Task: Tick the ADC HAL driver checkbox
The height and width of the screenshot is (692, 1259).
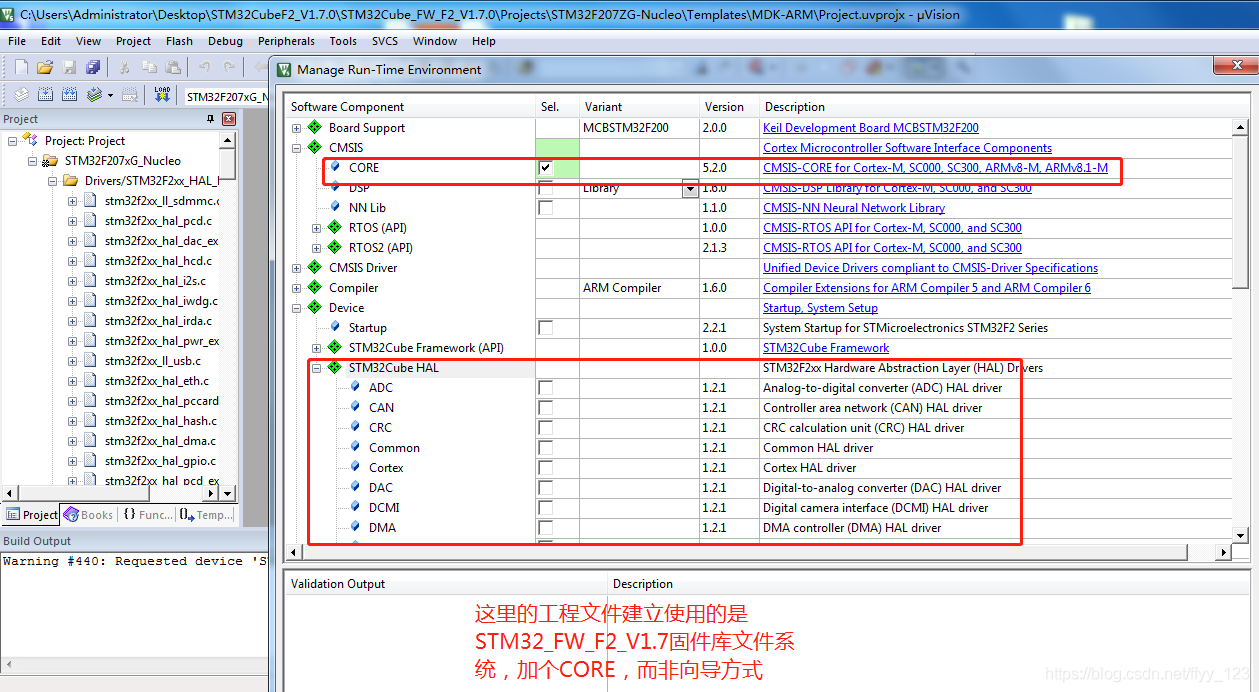Action: [545, 388]
